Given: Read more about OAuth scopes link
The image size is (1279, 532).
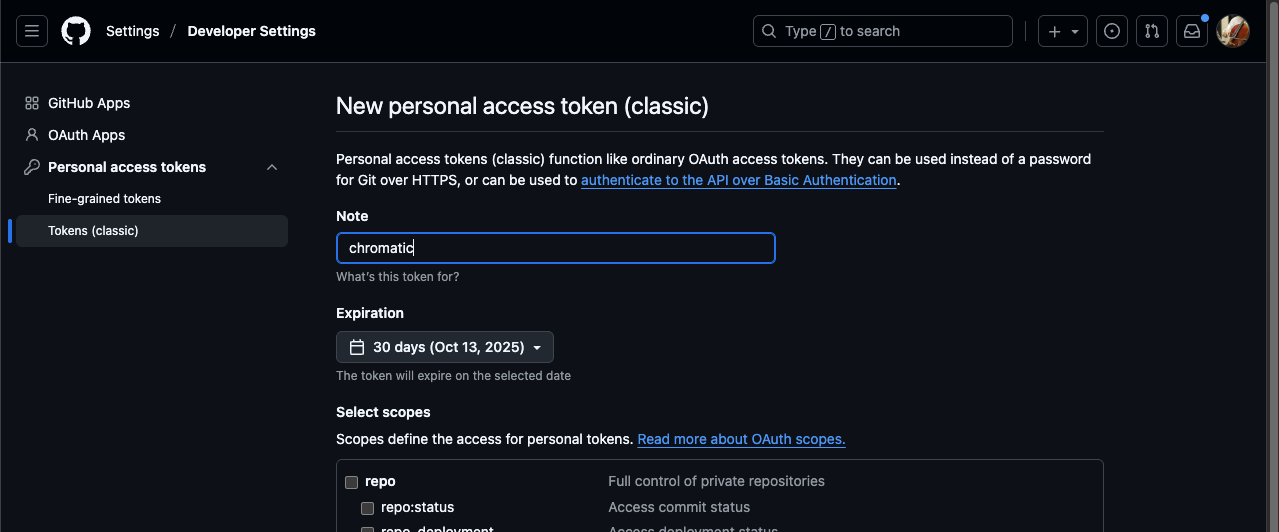Looking at the screenshot, I should pos(741,439).
